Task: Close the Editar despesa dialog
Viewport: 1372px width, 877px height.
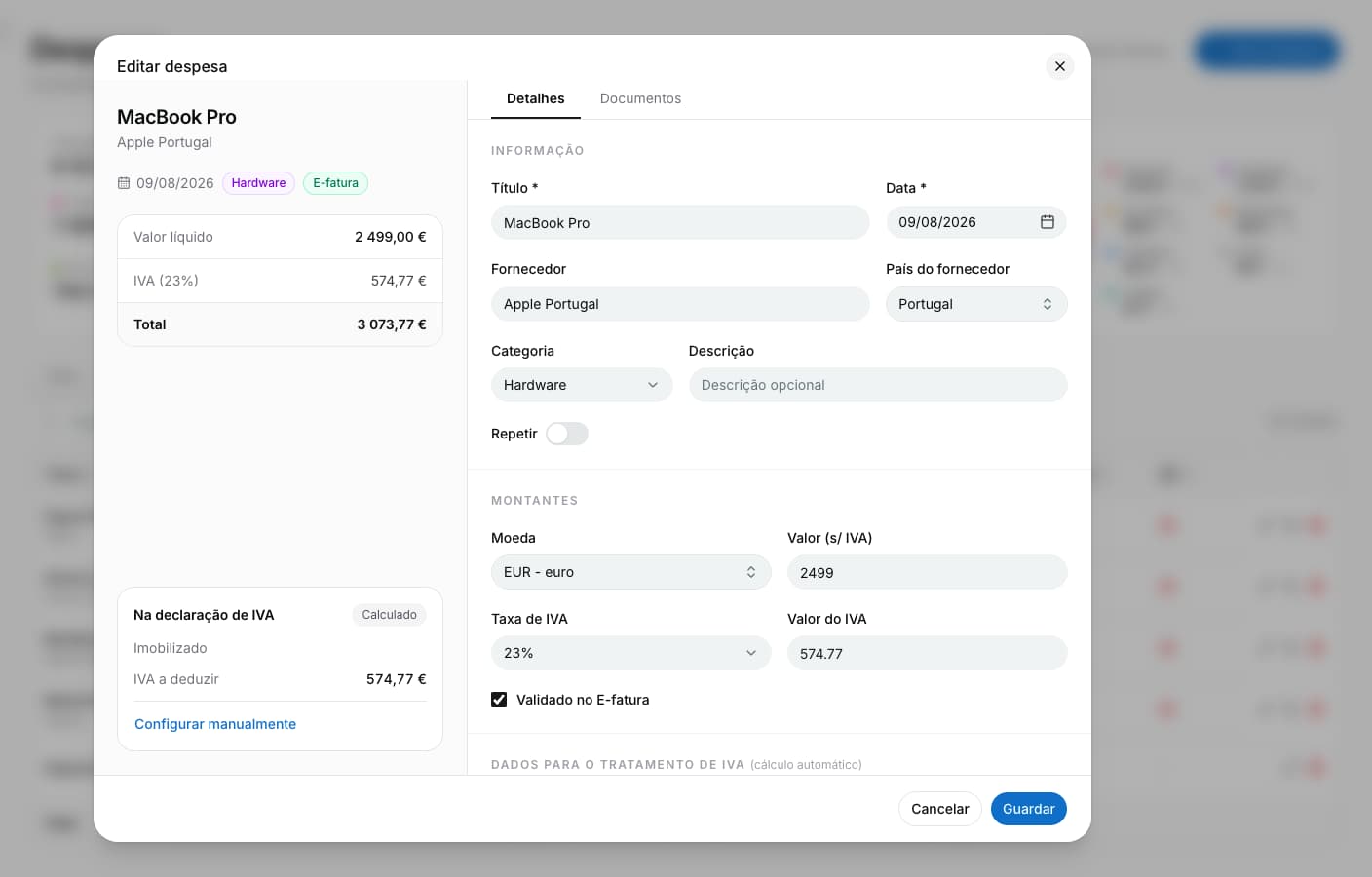Action: (x=1060, y=66)
